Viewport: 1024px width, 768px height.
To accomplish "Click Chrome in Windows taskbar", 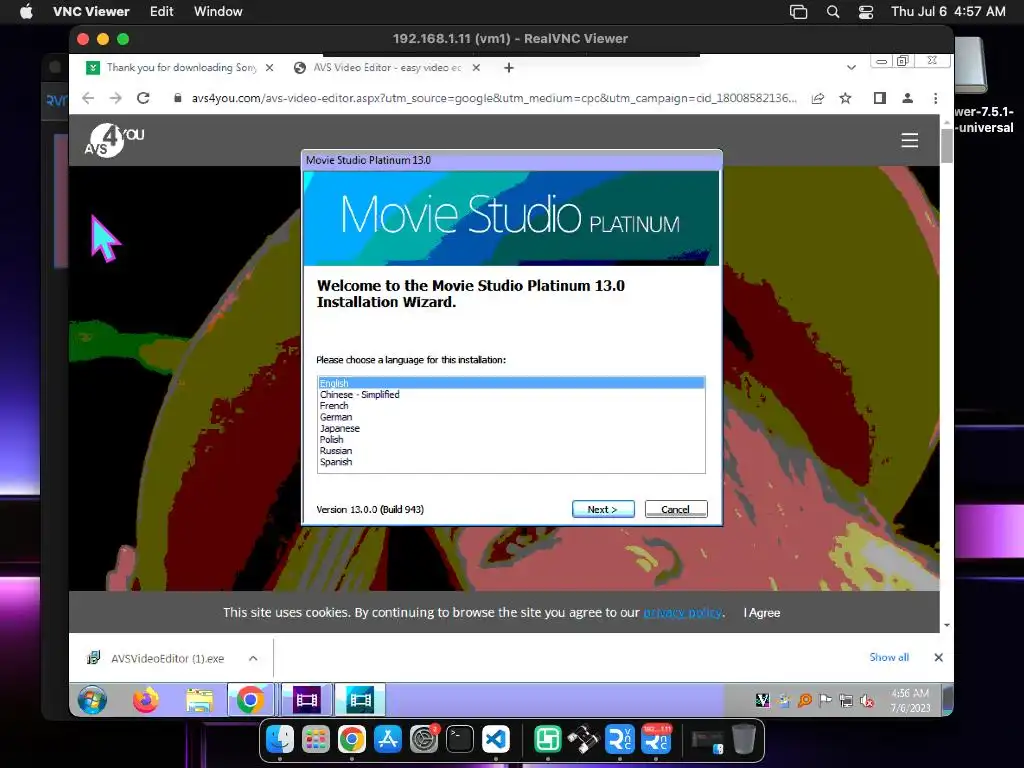I will [250, 700].
